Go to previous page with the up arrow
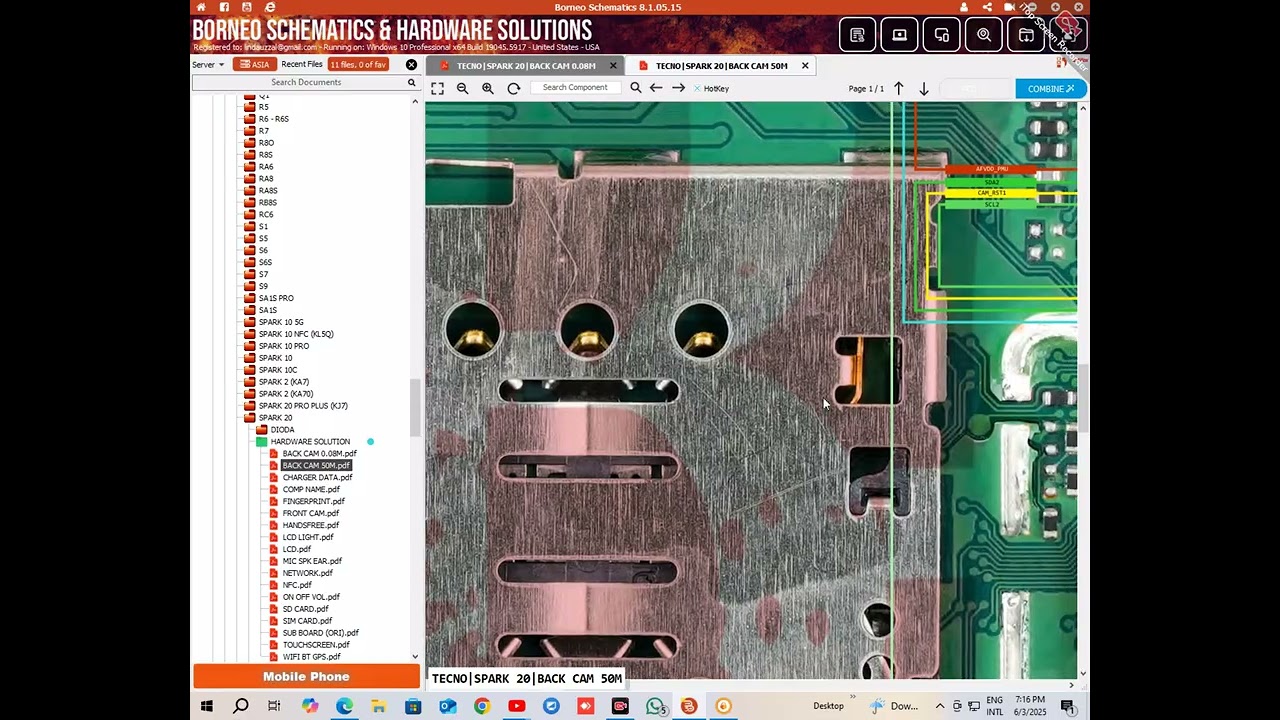The width and height of the screenshot is (1280, 720). [898, 88]
